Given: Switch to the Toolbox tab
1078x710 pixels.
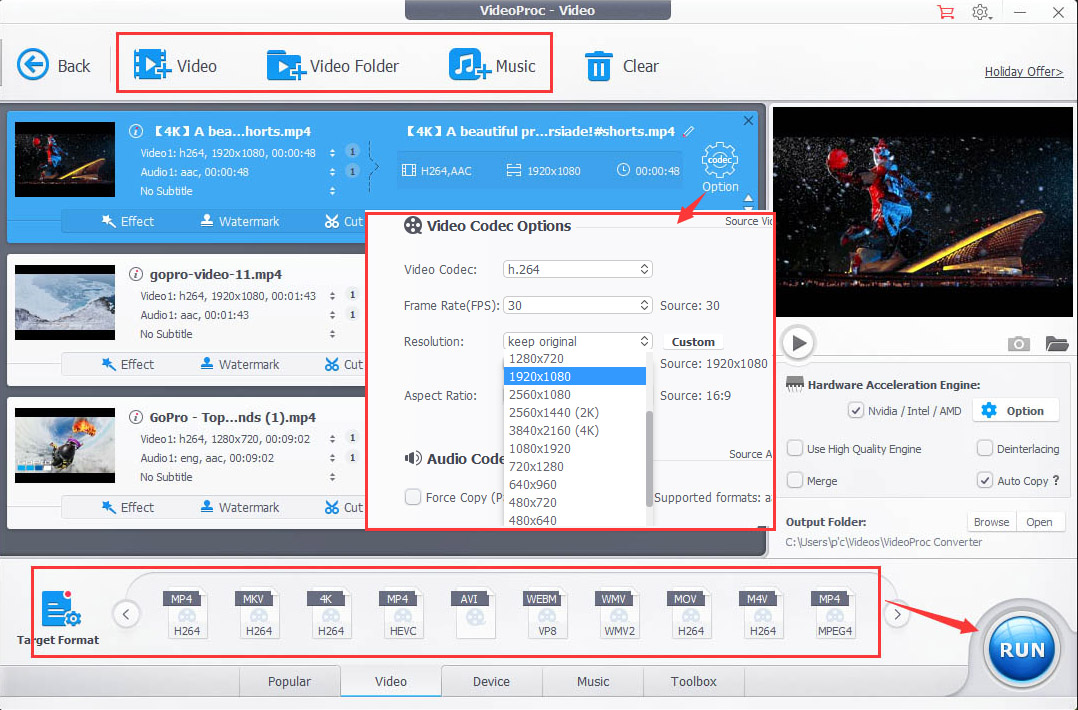Looking at the screenshot, I should click(694, 681).
